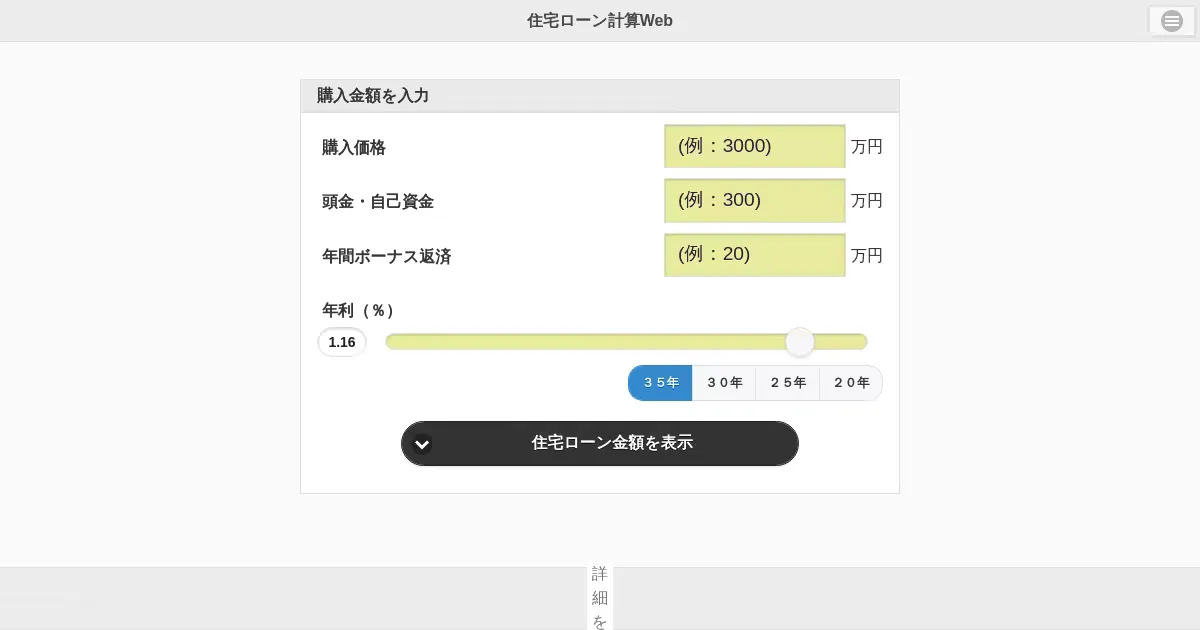Click the interest rate slider handle

point(800,342)
